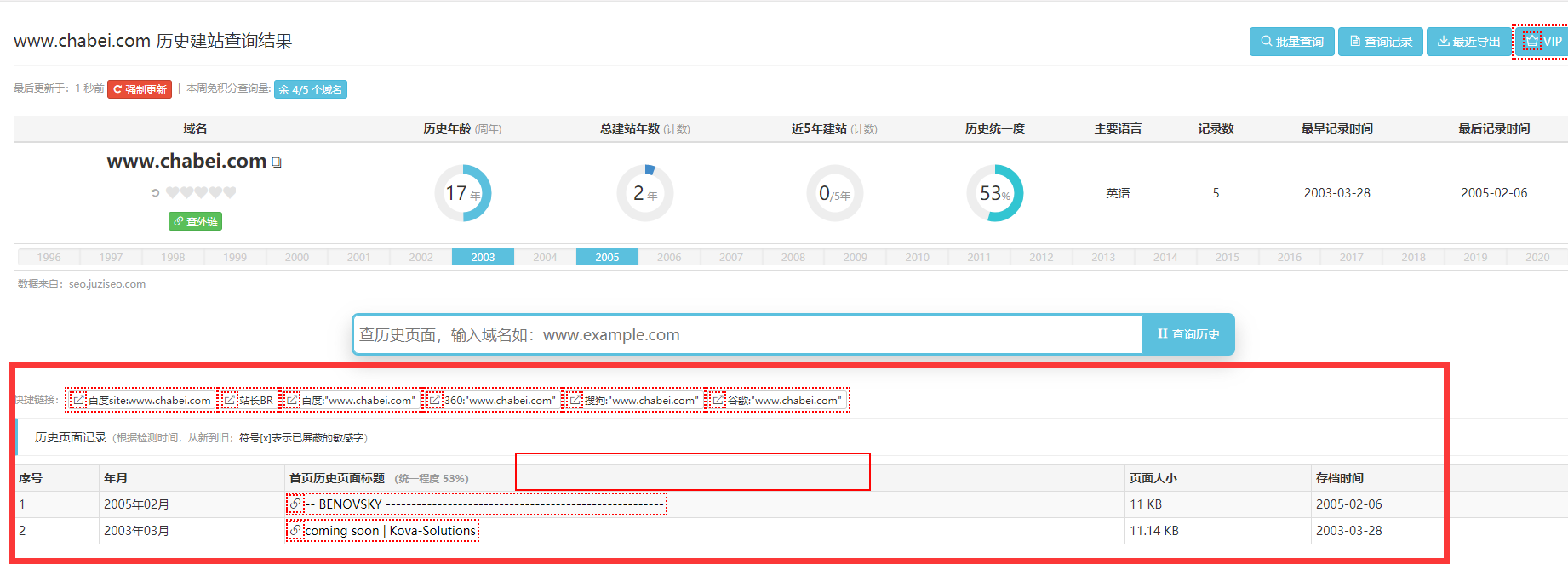Click the 17 年 age ring chart
1568x581 pixels.
[462, 193]
